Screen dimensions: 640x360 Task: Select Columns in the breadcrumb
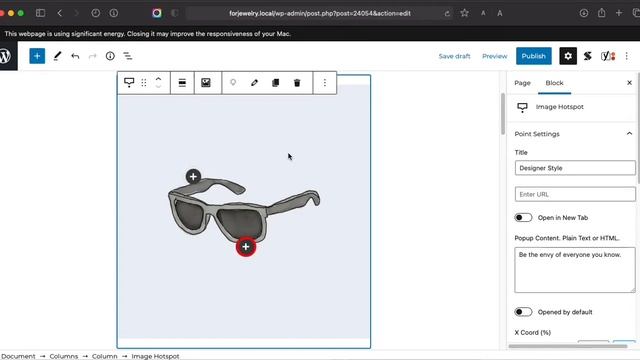[64, 356]
